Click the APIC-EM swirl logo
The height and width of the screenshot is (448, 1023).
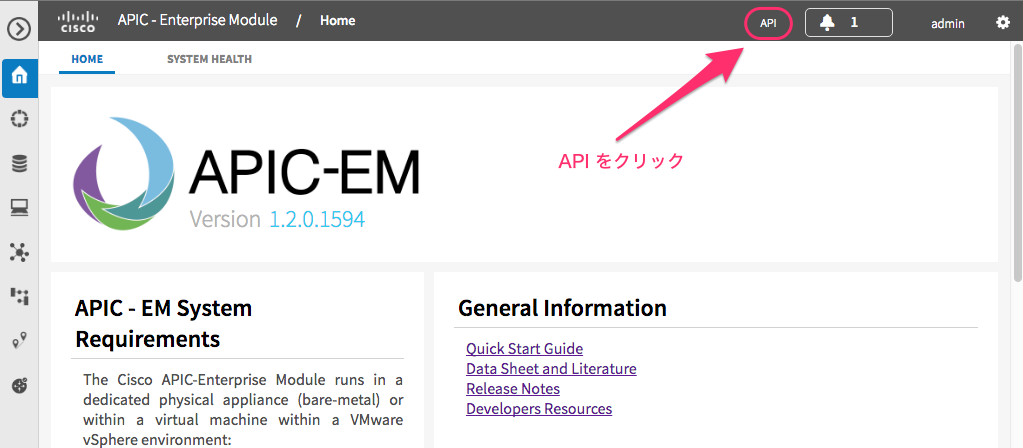tap(124, 174)
